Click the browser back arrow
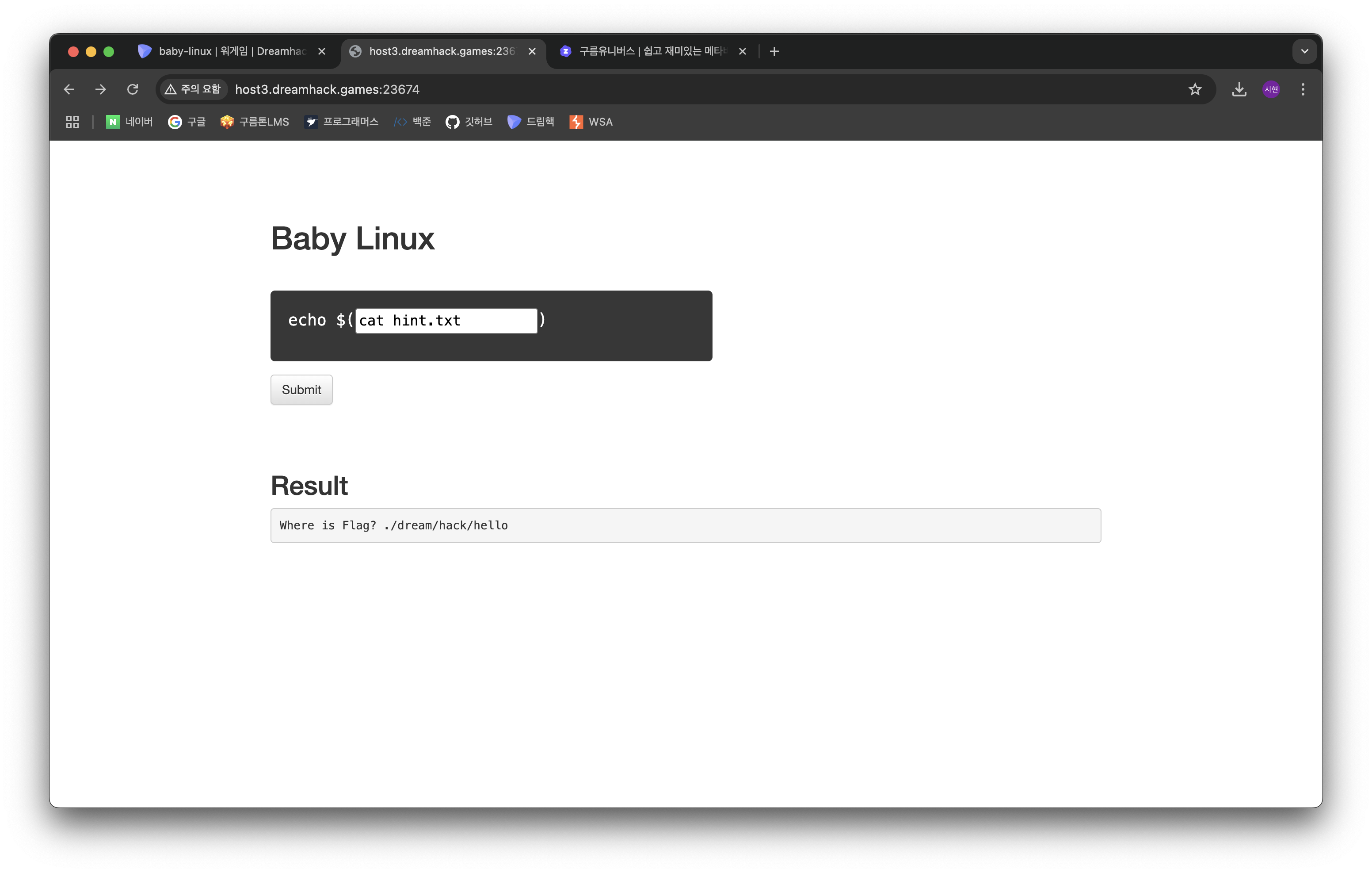 69,89
